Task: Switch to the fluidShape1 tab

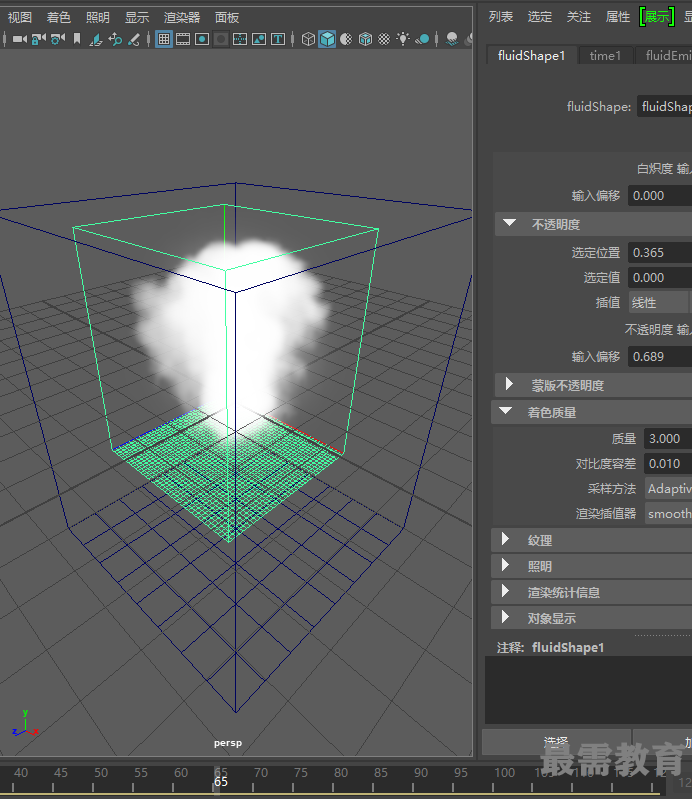Action: (531, 56)
